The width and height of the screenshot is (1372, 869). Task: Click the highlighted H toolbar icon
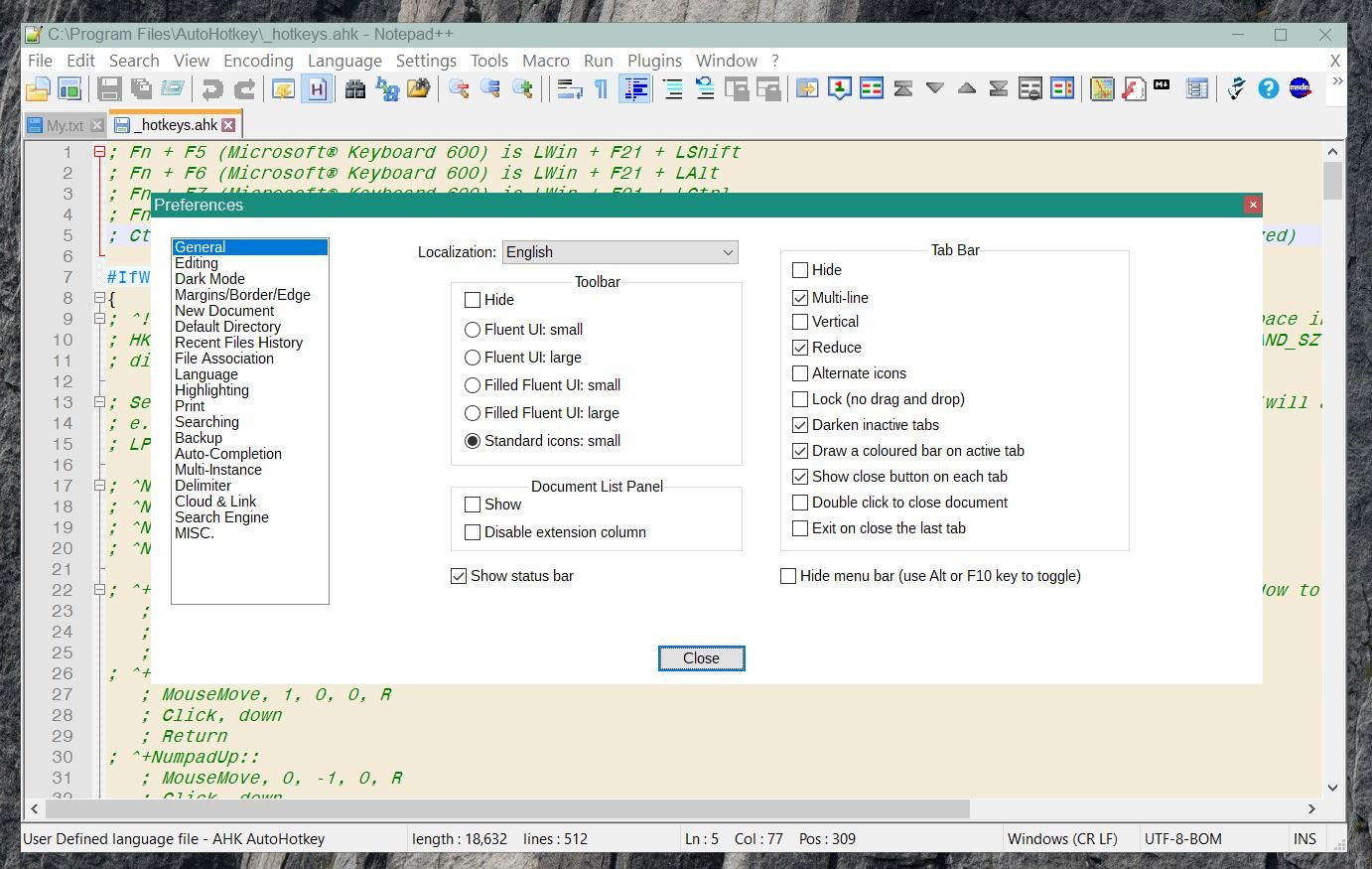[x=316, y=89]
